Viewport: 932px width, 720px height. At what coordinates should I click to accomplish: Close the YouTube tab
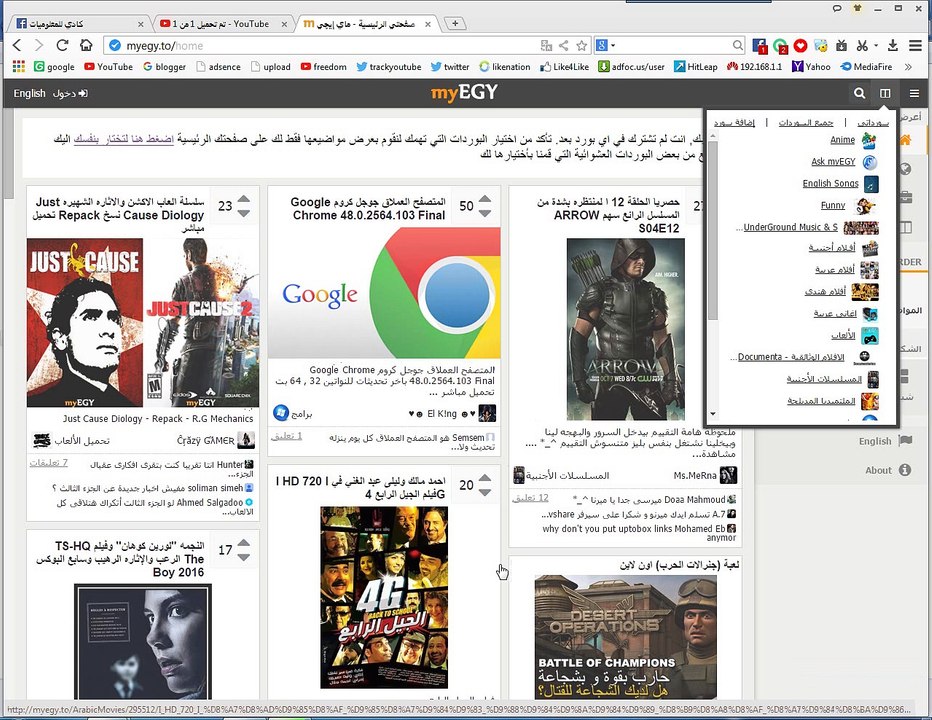coord(284,24)
